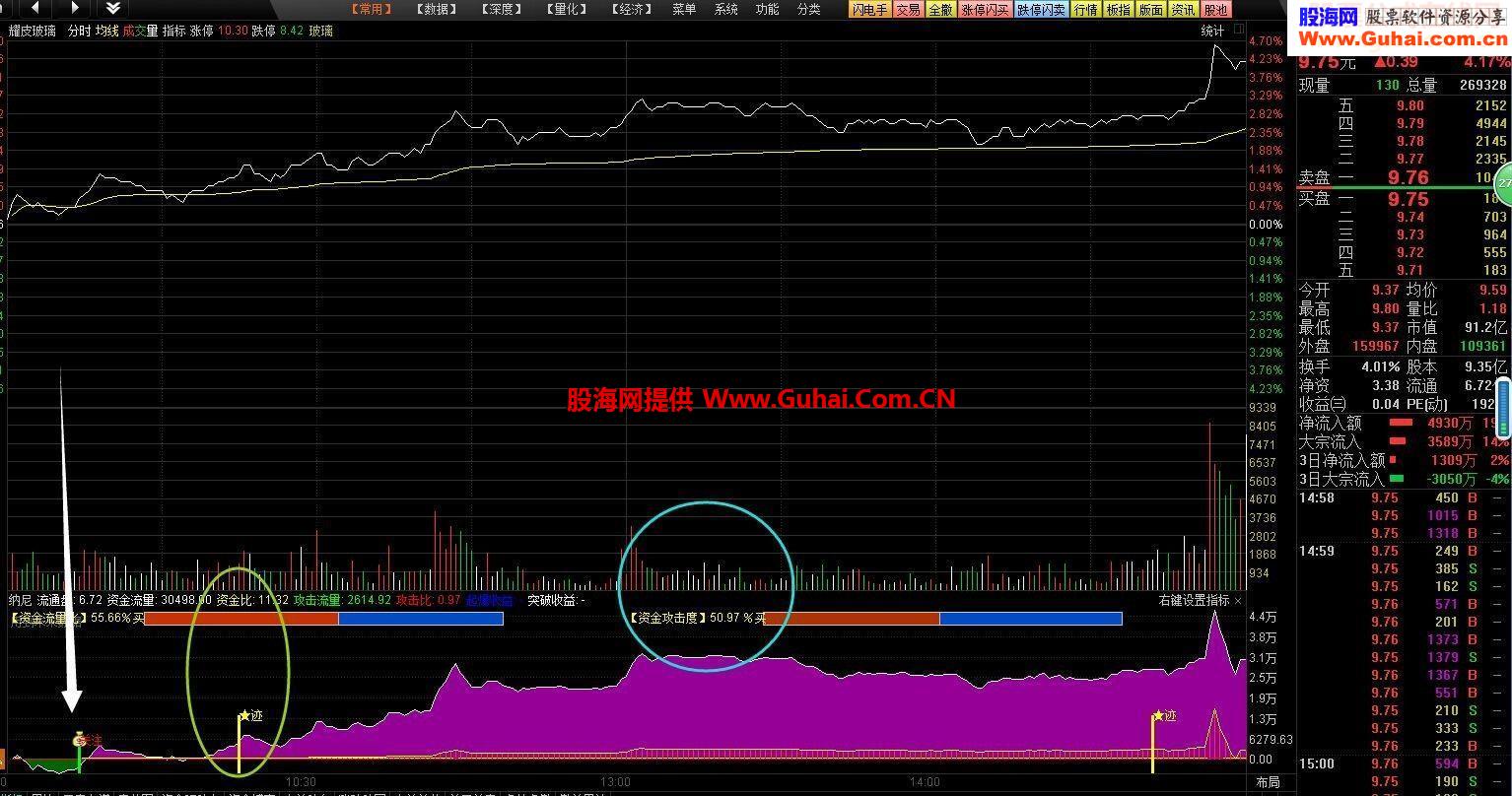Click the 统计 statistics button

tap(1212, 31)
